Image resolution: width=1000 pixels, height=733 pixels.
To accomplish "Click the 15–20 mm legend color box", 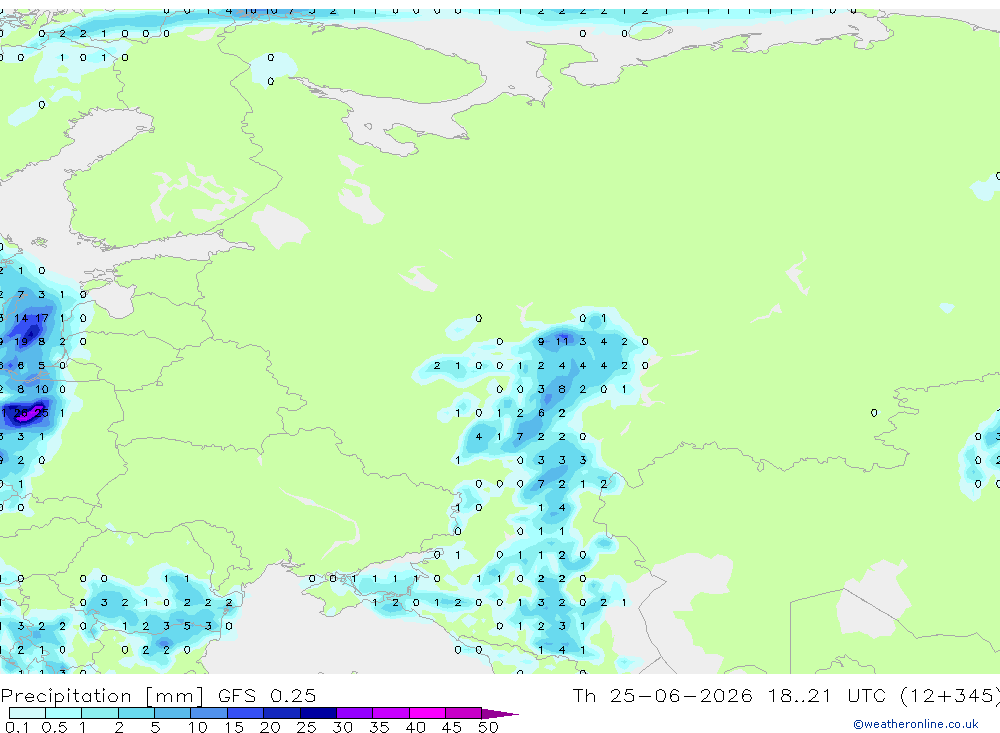I will click(x=246, y=713).
